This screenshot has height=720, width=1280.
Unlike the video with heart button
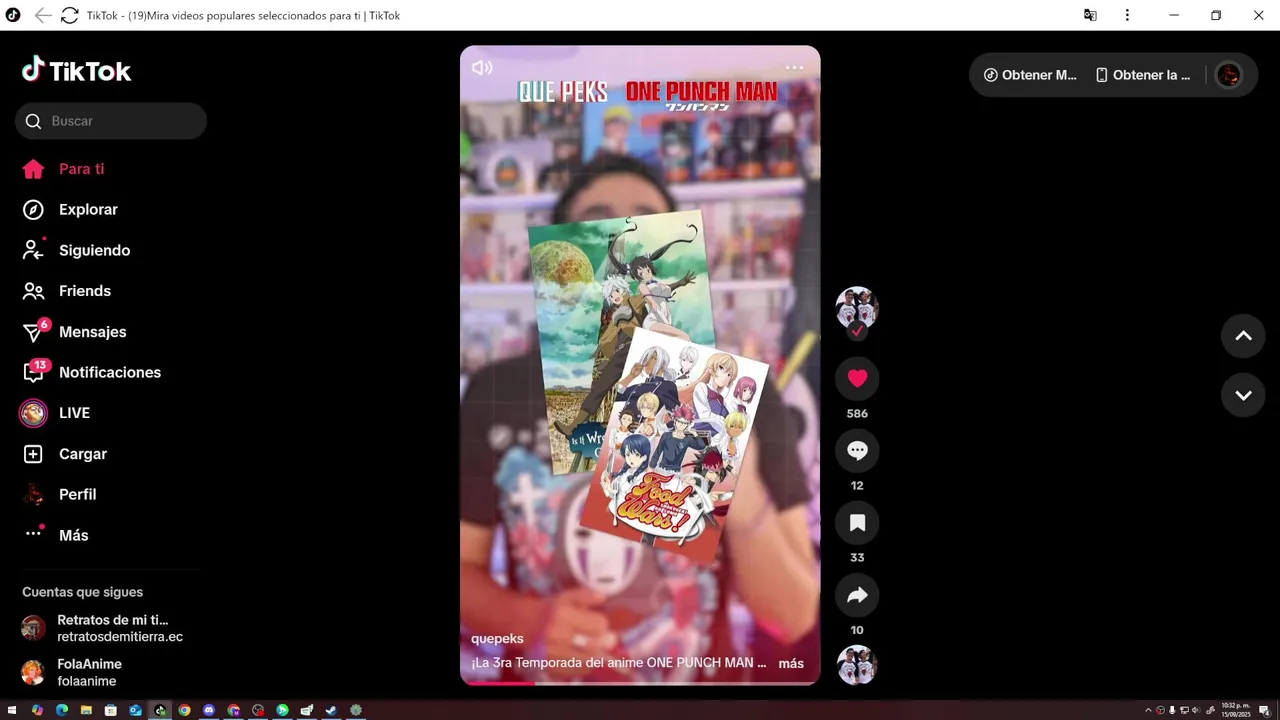pos(857,378)
